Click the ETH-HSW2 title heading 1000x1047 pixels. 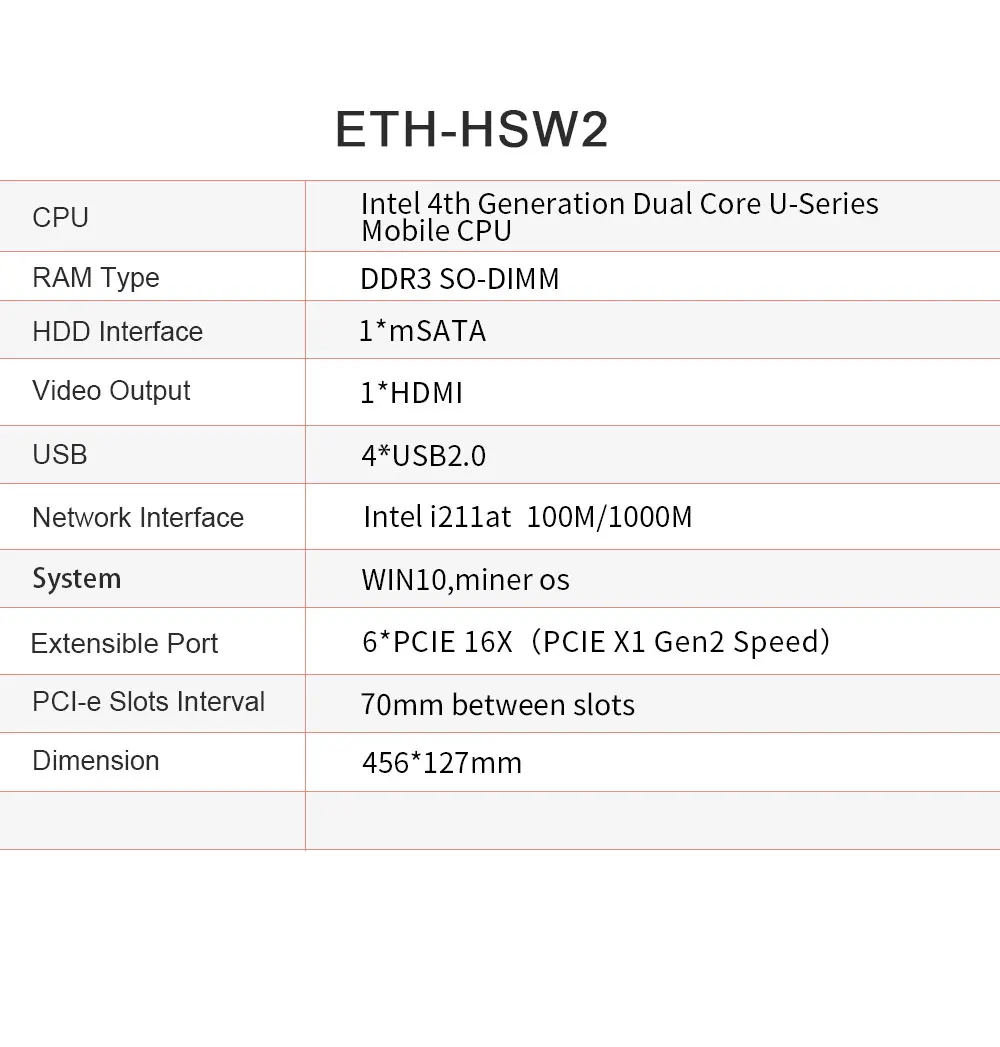click(471, 130)
